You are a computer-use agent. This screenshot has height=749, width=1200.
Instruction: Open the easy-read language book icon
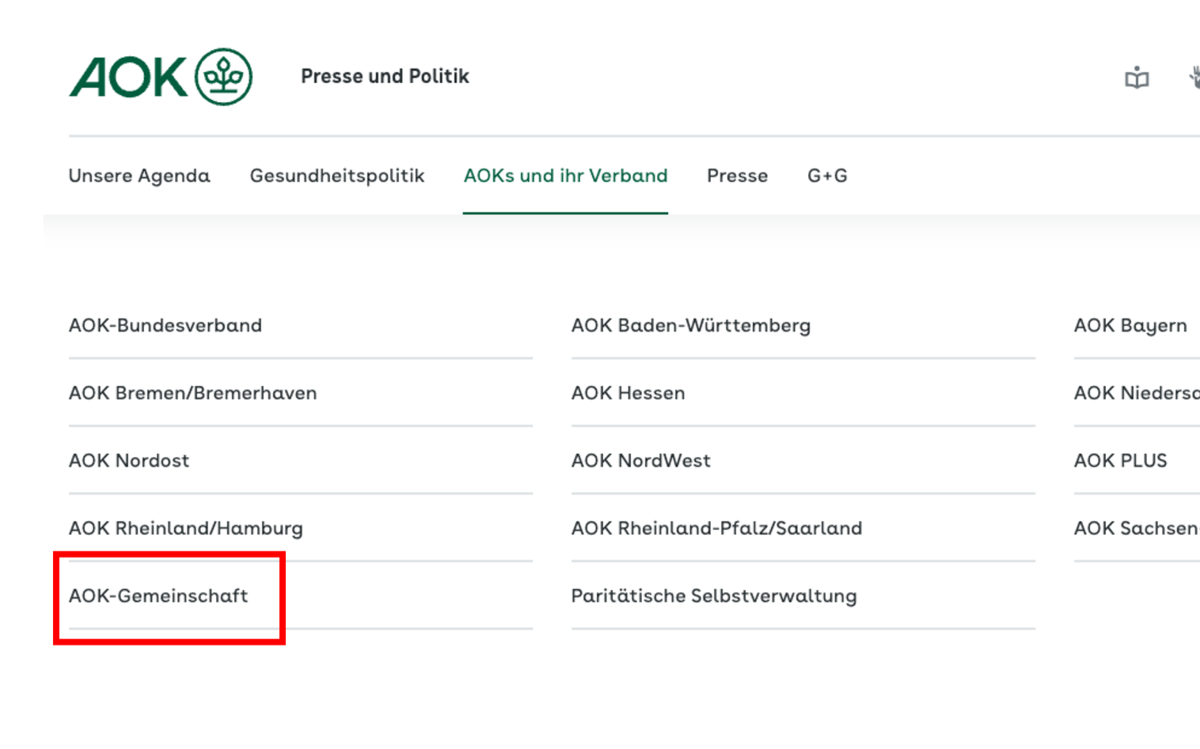point(1137,78)
